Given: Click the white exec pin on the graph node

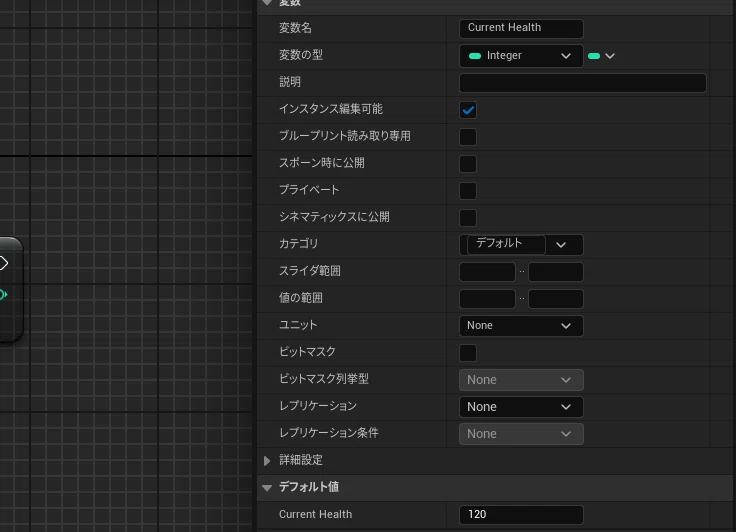Looking at the screenshot, I should [3, 263].
